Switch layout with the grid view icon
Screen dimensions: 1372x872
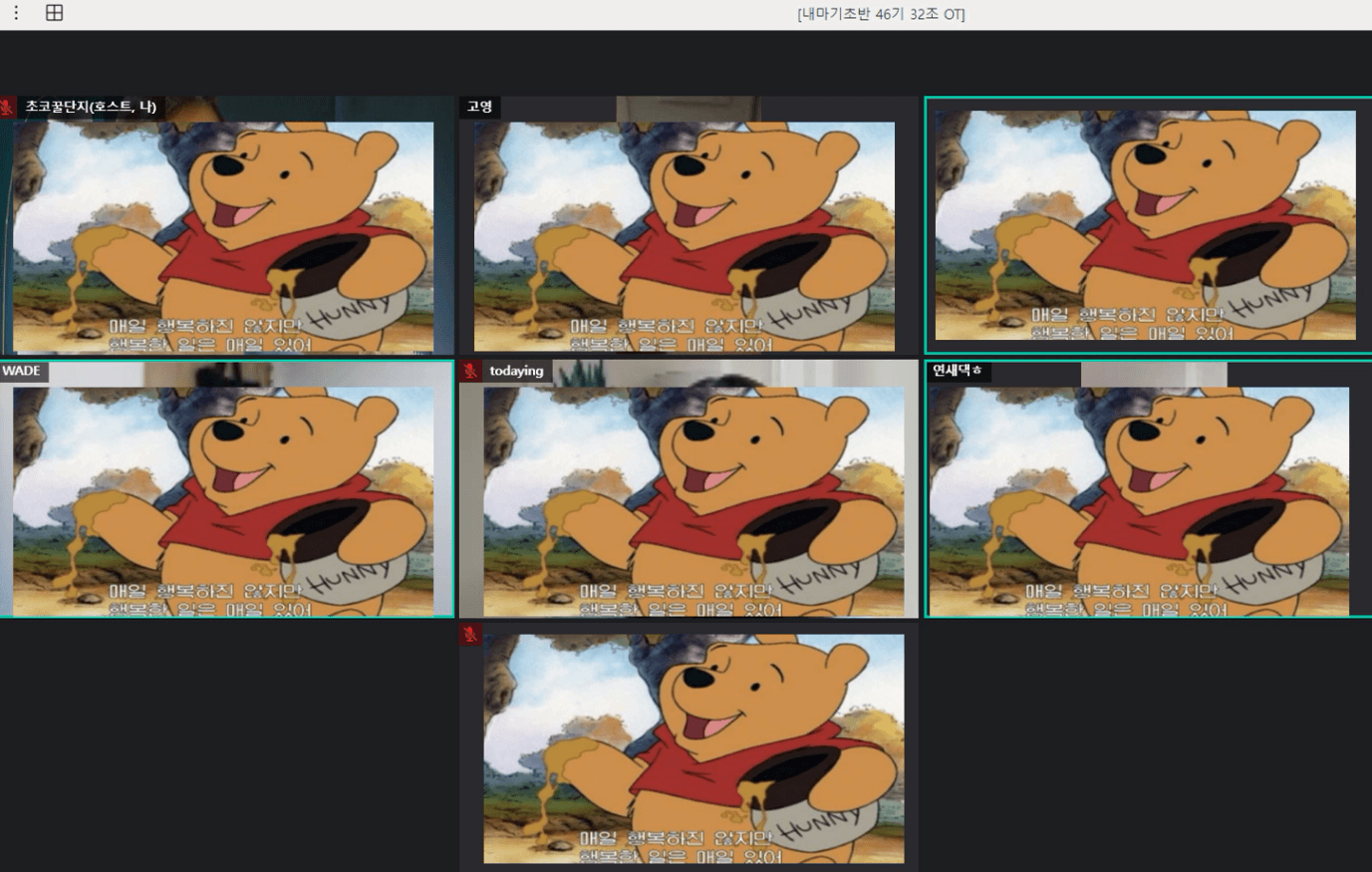pyautogui.click(x=55, y=13)
